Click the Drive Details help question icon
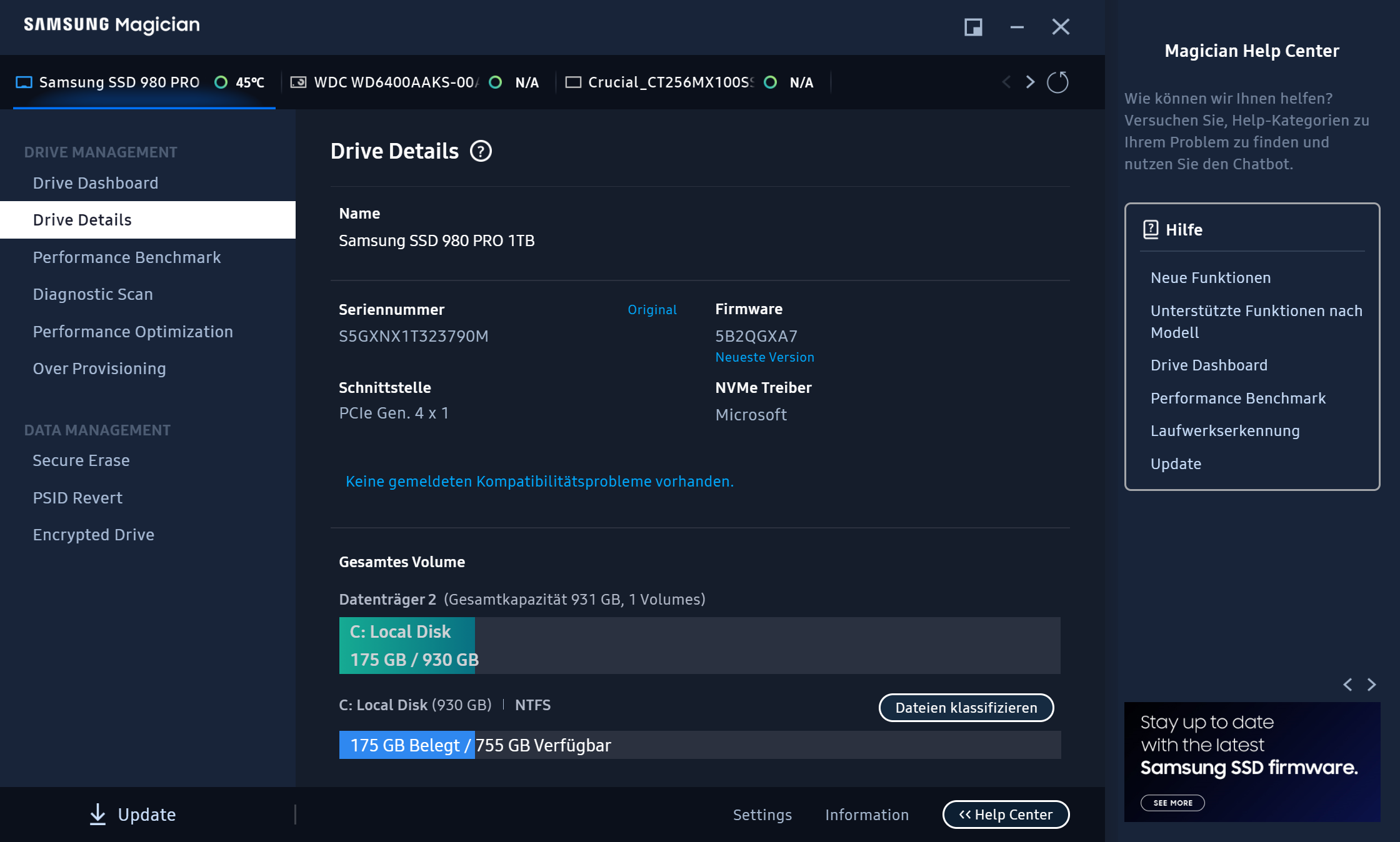Viewport: 1400px width, 842px height. 481,151
